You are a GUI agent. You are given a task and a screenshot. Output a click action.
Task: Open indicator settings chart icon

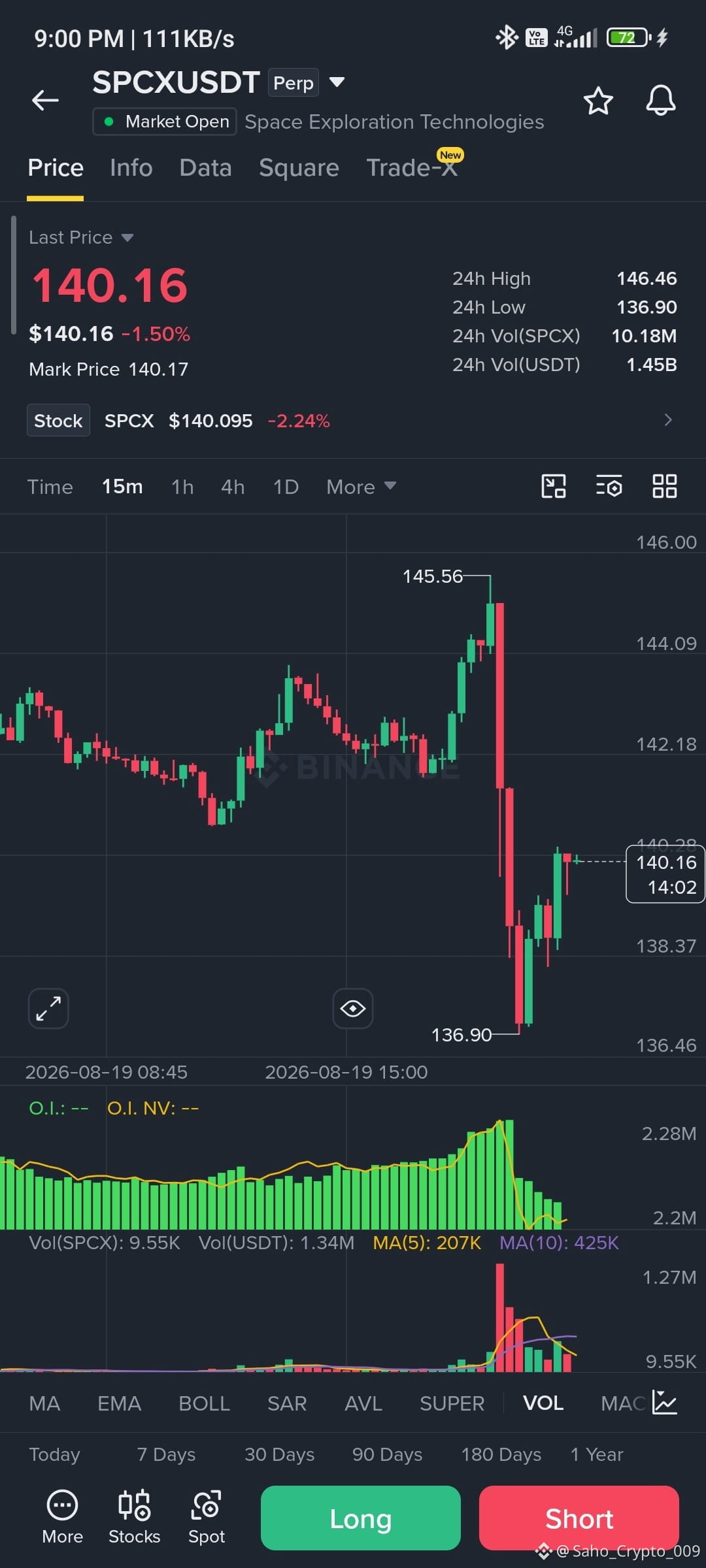(x=664, y=1403)
